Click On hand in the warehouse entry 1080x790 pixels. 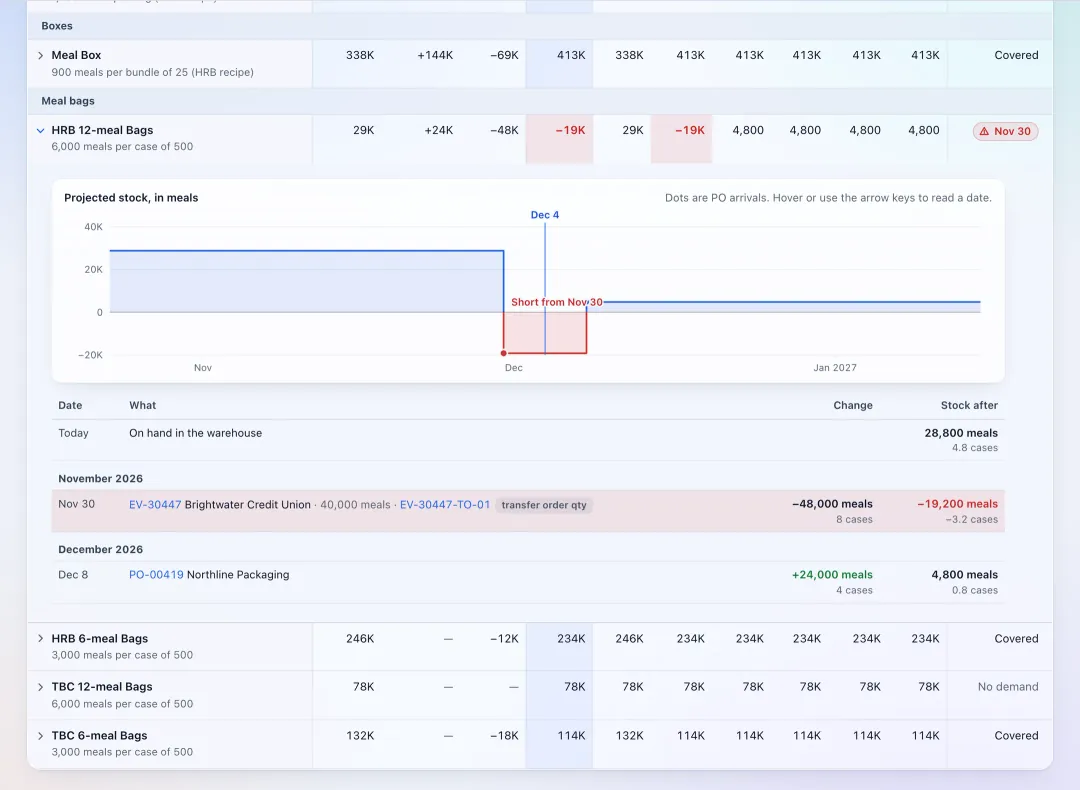[196, 433]
